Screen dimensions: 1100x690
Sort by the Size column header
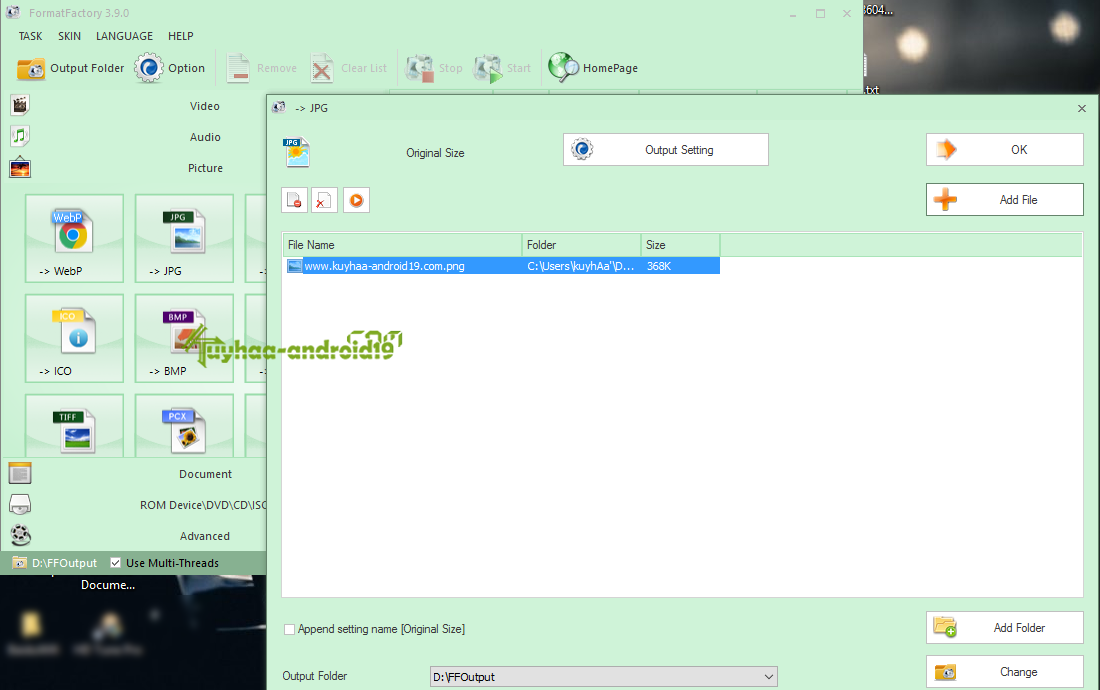[680, 245]
